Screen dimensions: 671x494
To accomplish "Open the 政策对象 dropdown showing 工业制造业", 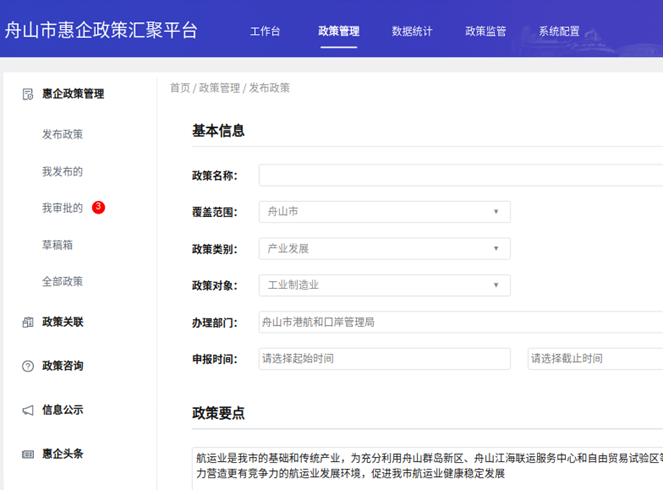I will coord(384,285).
